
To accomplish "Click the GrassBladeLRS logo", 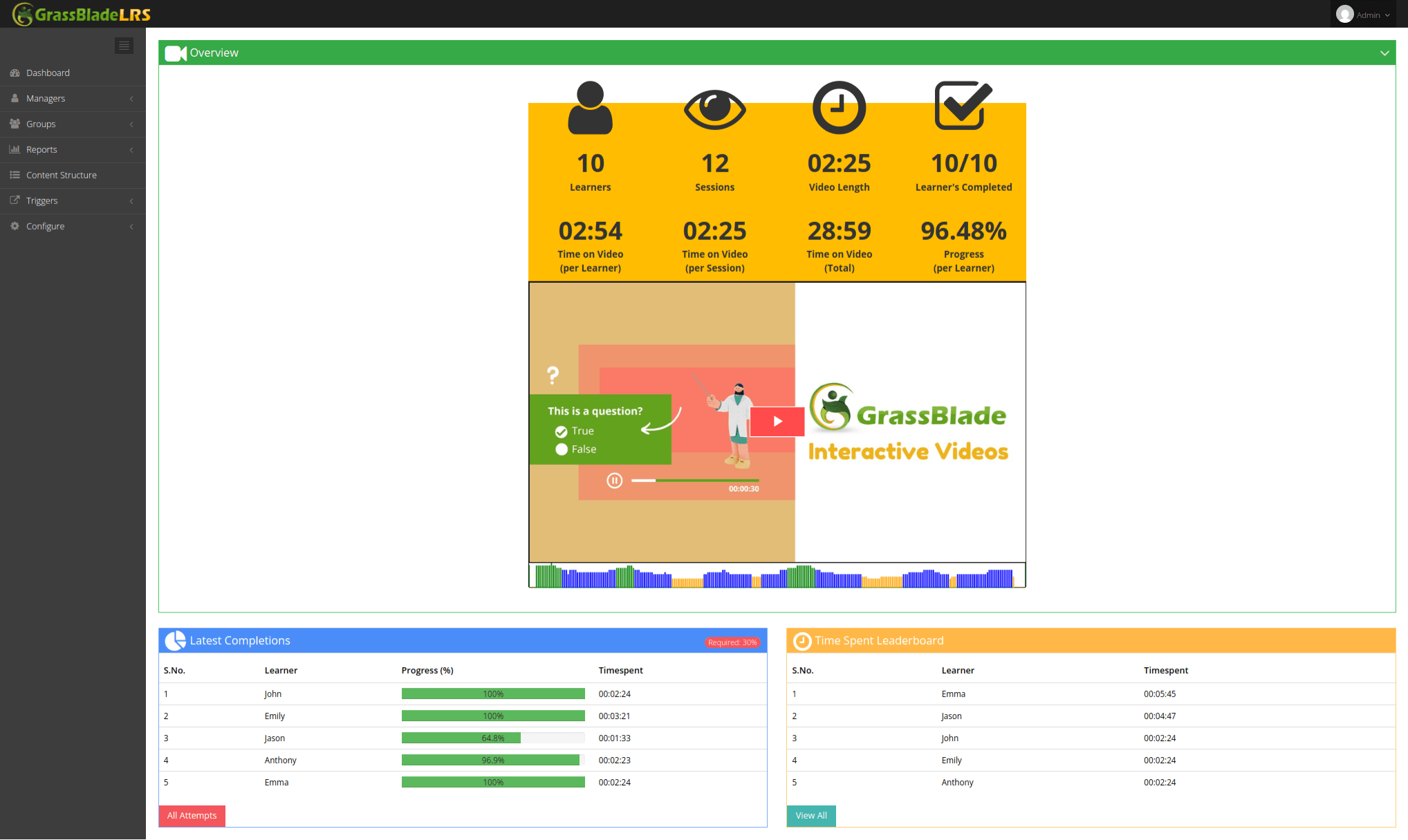I will click(82, 14).
